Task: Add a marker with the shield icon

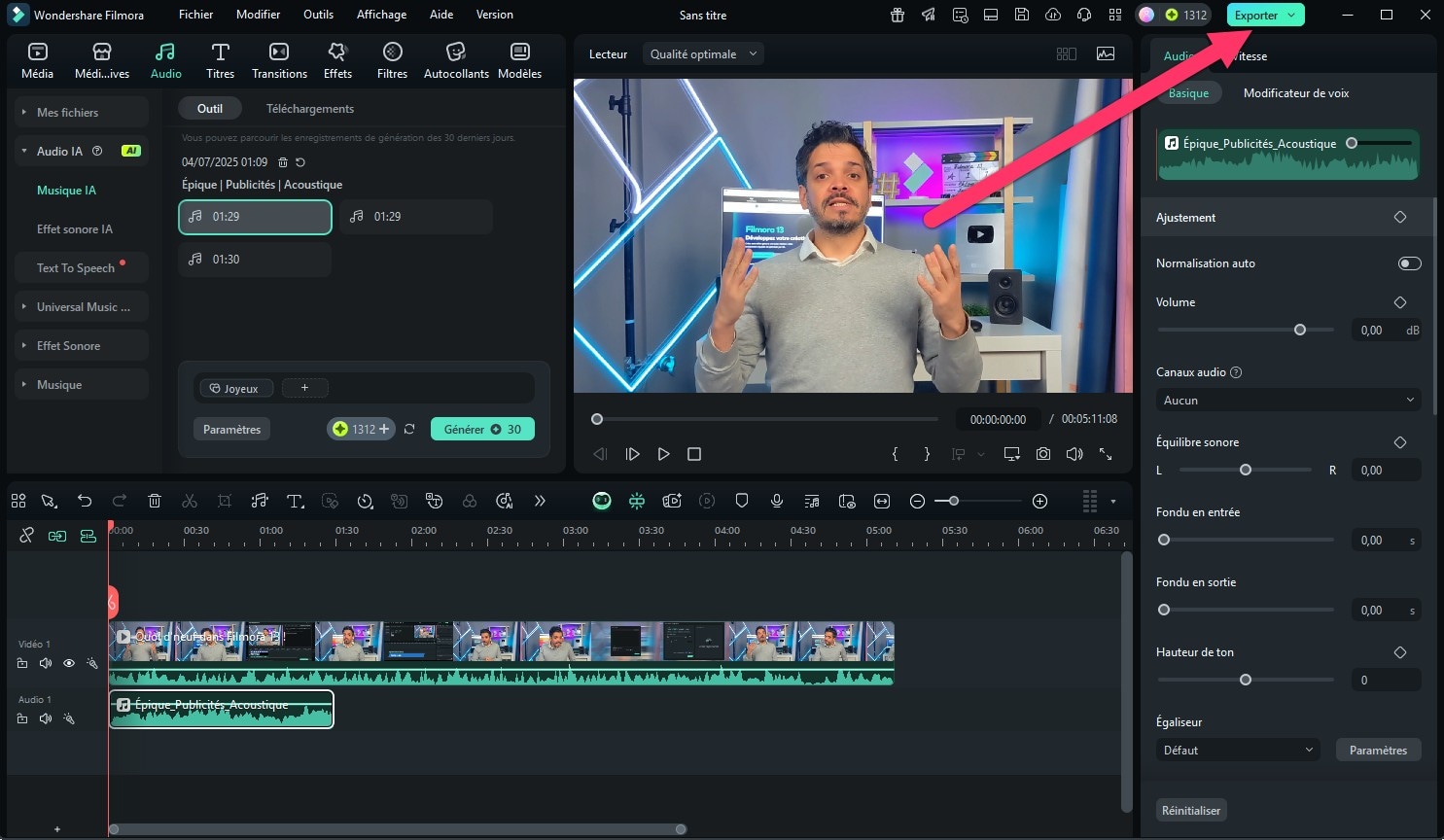Action: [x=742, y=501]
